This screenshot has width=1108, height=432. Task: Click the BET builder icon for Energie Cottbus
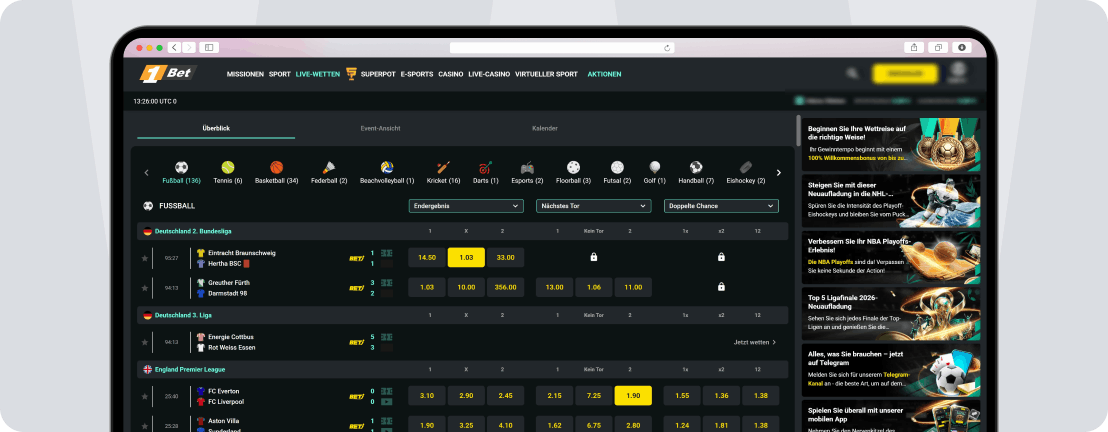357,342
